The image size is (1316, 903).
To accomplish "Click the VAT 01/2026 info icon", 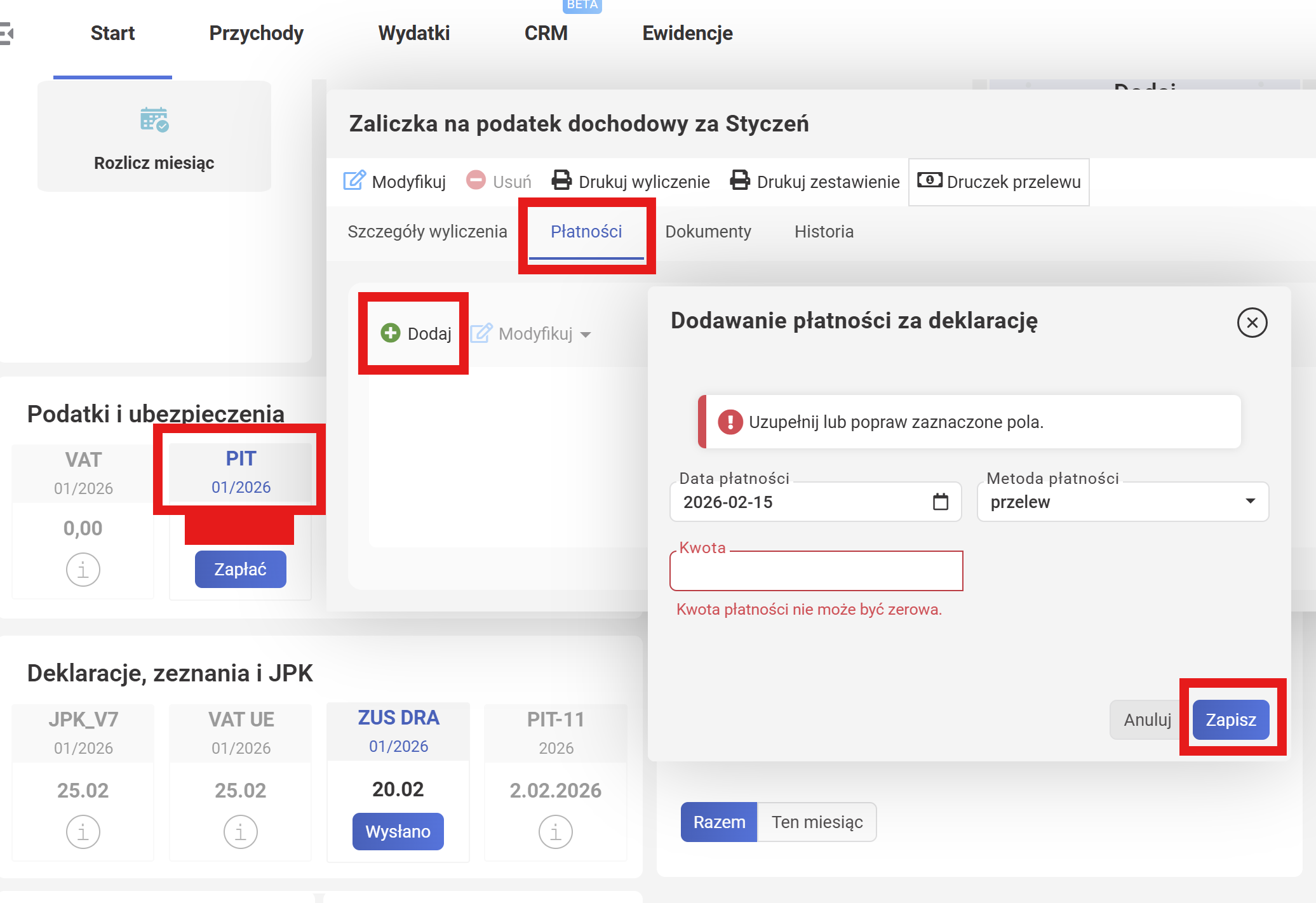I will [83, 569].
